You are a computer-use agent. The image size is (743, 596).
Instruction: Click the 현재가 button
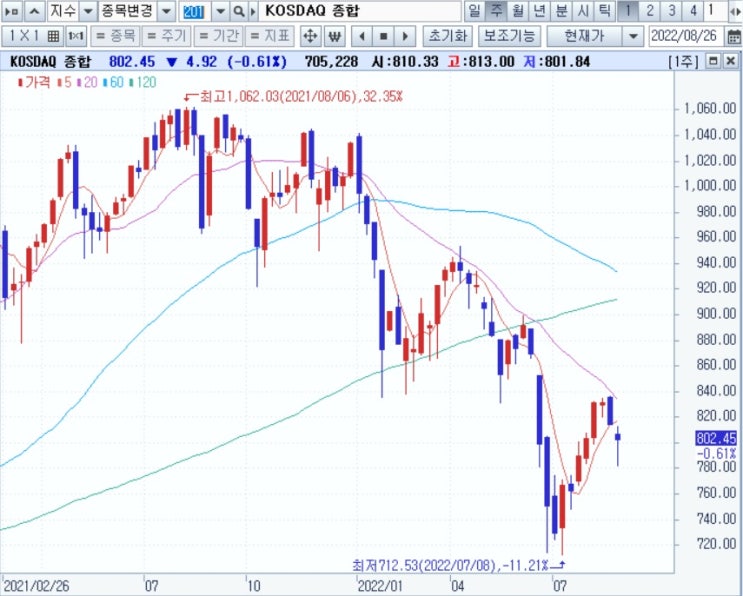point(584,36)
